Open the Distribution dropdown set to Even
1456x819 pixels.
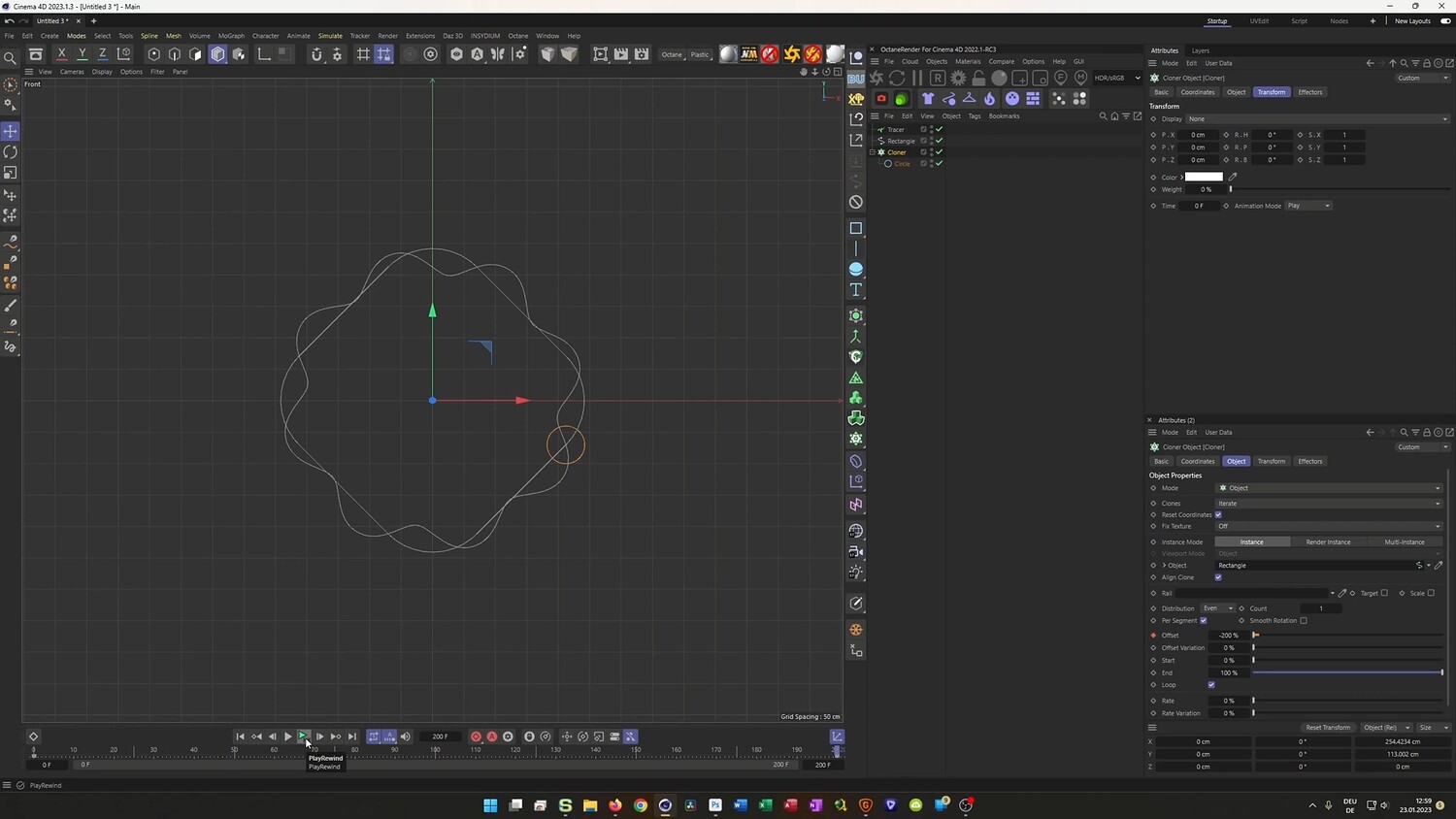1217,608
